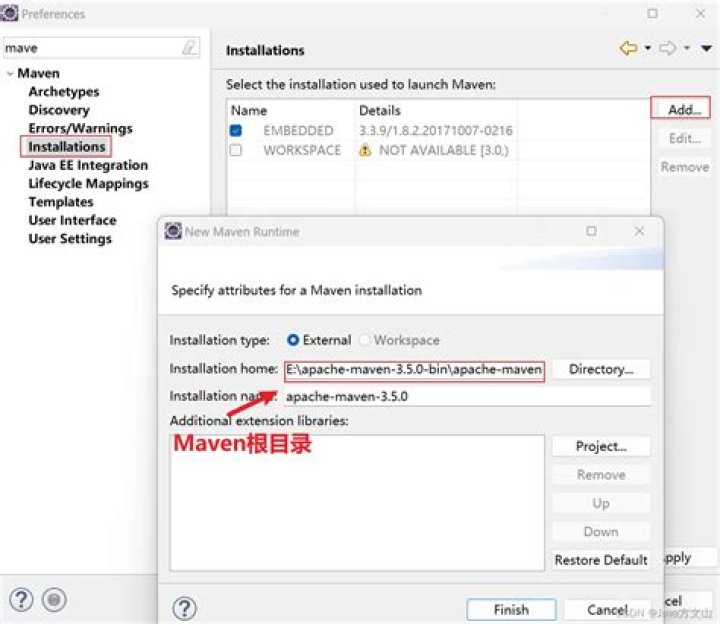Viewport: 720px width, 624px height.
Task: Click the Installation name text field
Action: point(465,396)
